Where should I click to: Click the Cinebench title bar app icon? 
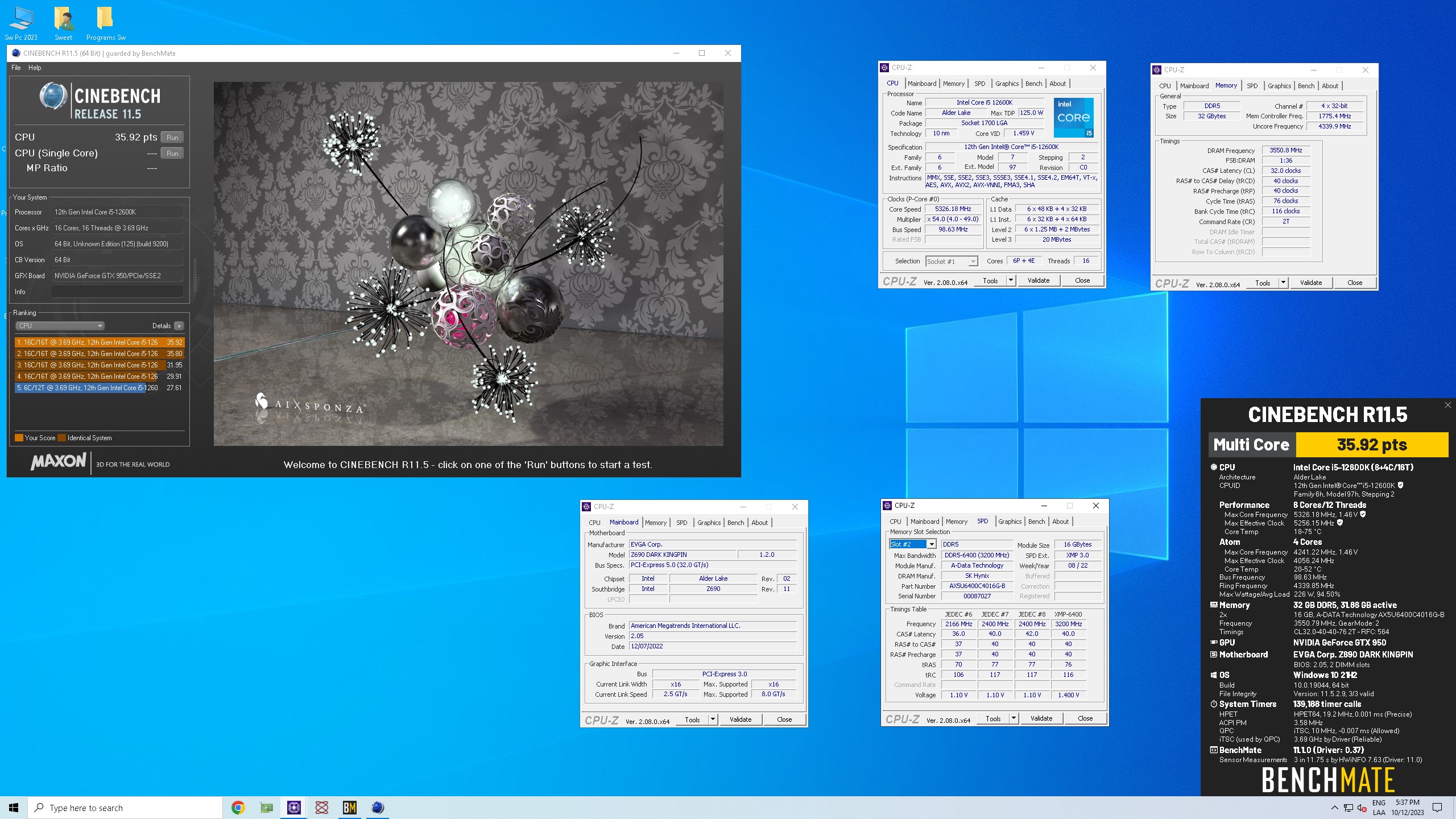click(15, 53)
